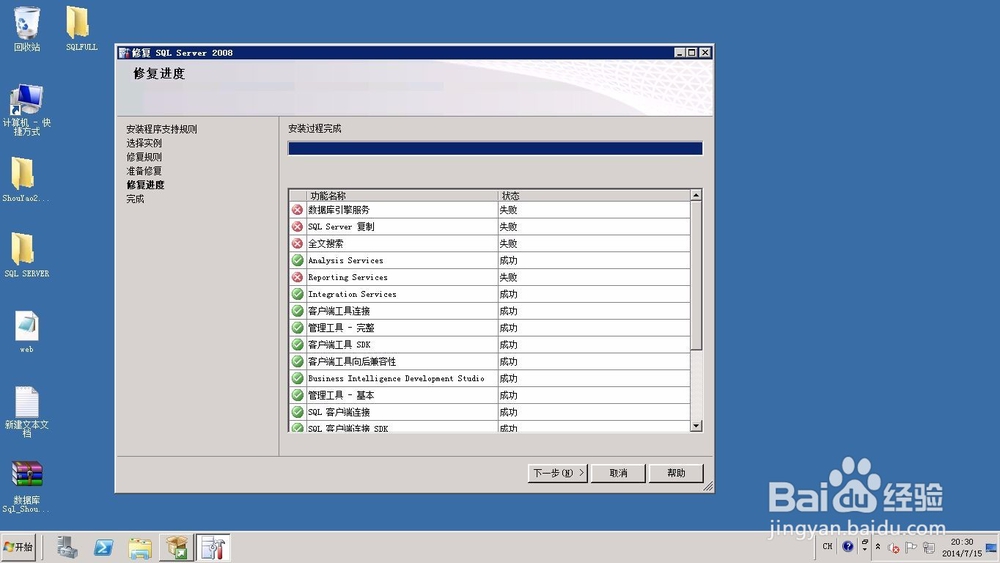The image size is (1000, 563).
Task: Click the feature list scroll down arrow
Action: (x=696, y=425)
